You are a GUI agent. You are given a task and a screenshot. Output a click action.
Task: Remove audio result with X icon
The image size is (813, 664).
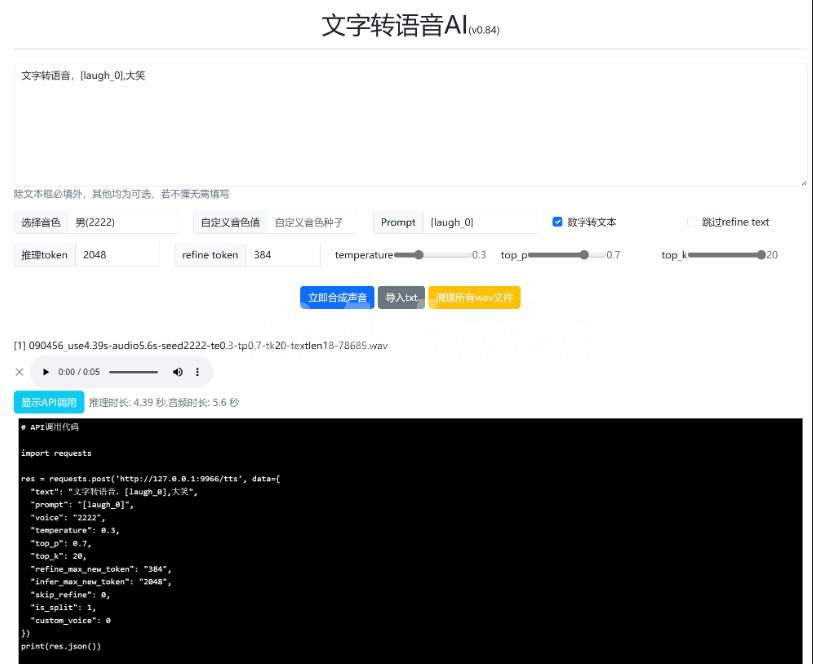click(19, 372)
